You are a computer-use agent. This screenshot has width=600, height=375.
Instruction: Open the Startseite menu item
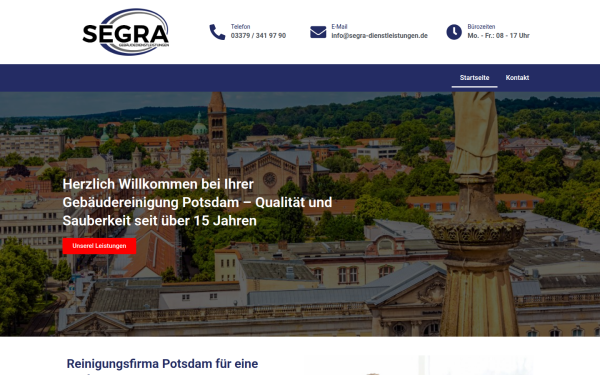coord(474,78)
